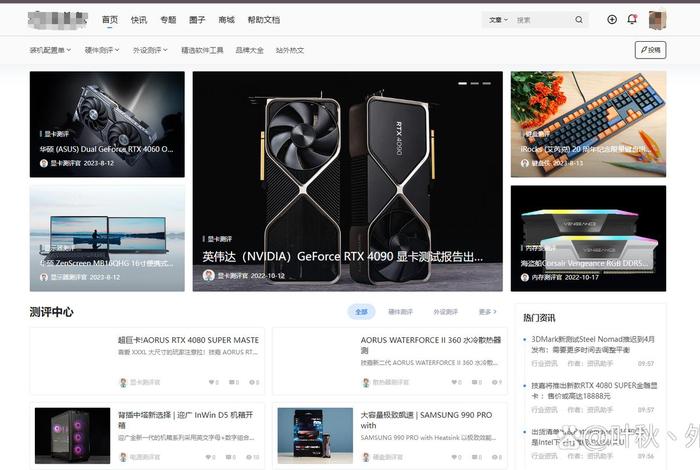Click views icon on InWin D5 card
This screenshot has height=470, width=700.
click(x=249, y=457)
